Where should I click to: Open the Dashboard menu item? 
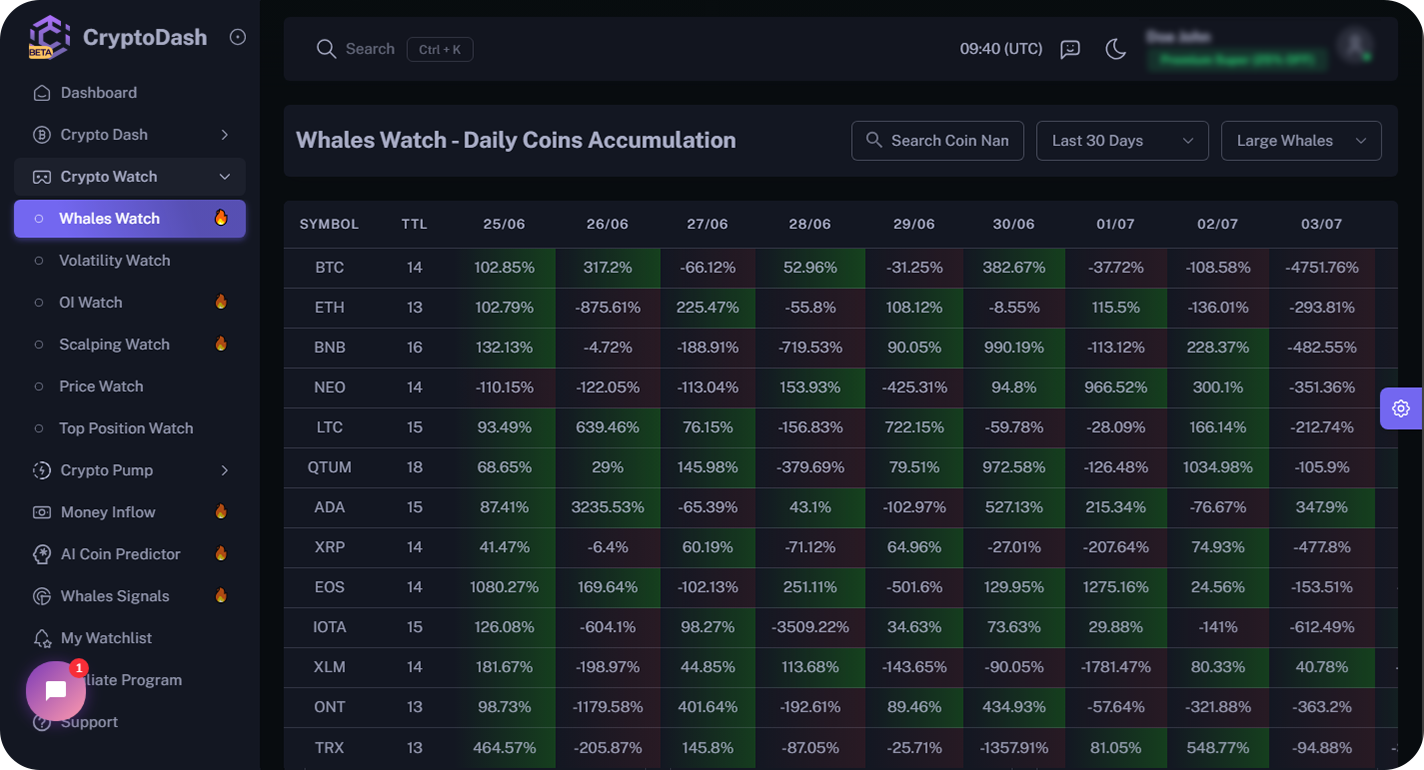130,93
